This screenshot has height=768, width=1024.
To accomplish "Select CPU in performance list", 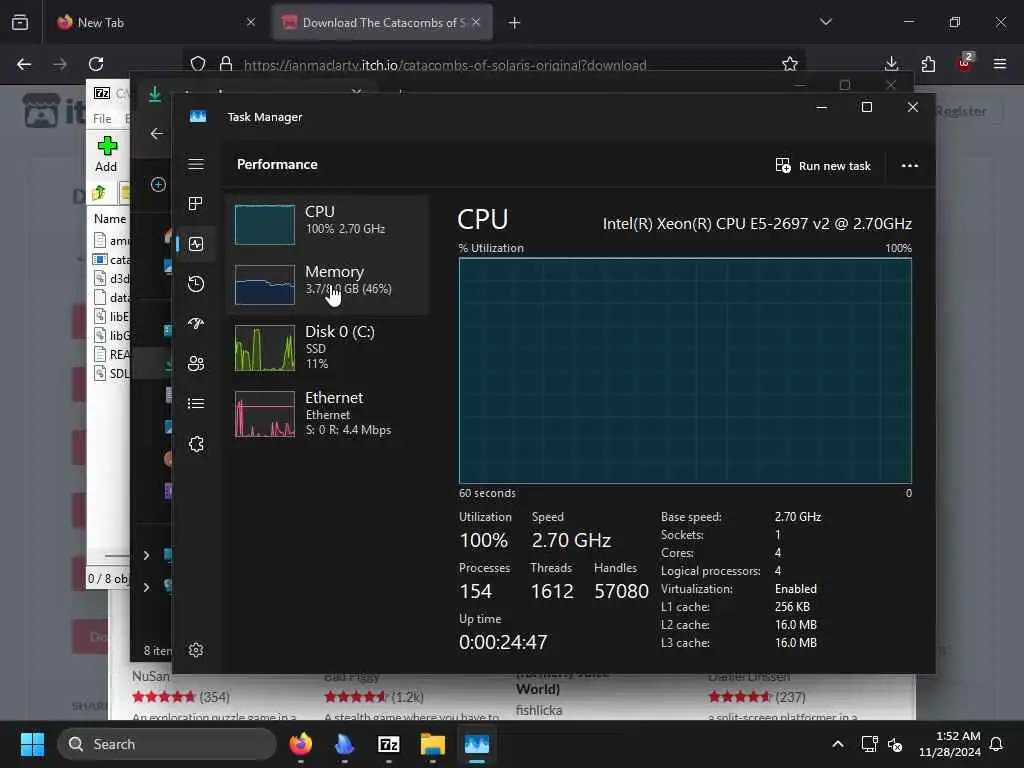I will [x=328, y=224].
